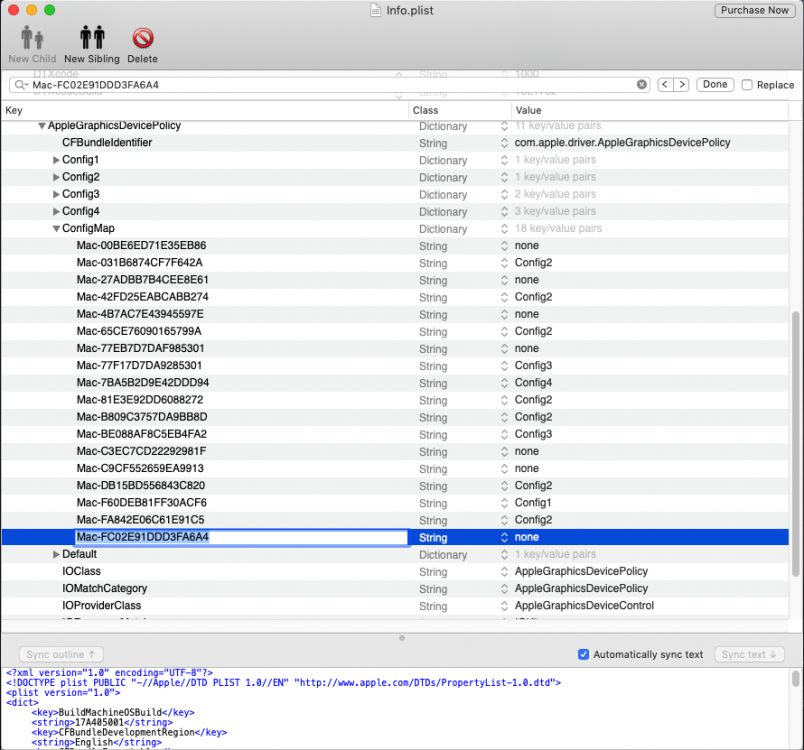Image resolution: width=804 pixels, height=750 pixels.
Task: Click the outline vertical scrollbar
Action: tap(796, 443)
